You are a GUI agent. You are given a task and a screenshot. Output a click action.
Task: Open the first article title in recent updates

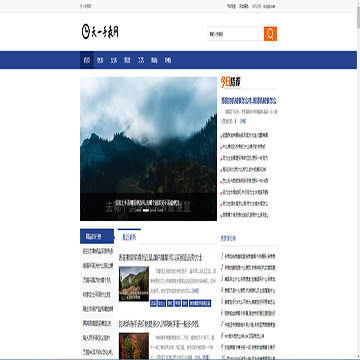click(161, 257)
